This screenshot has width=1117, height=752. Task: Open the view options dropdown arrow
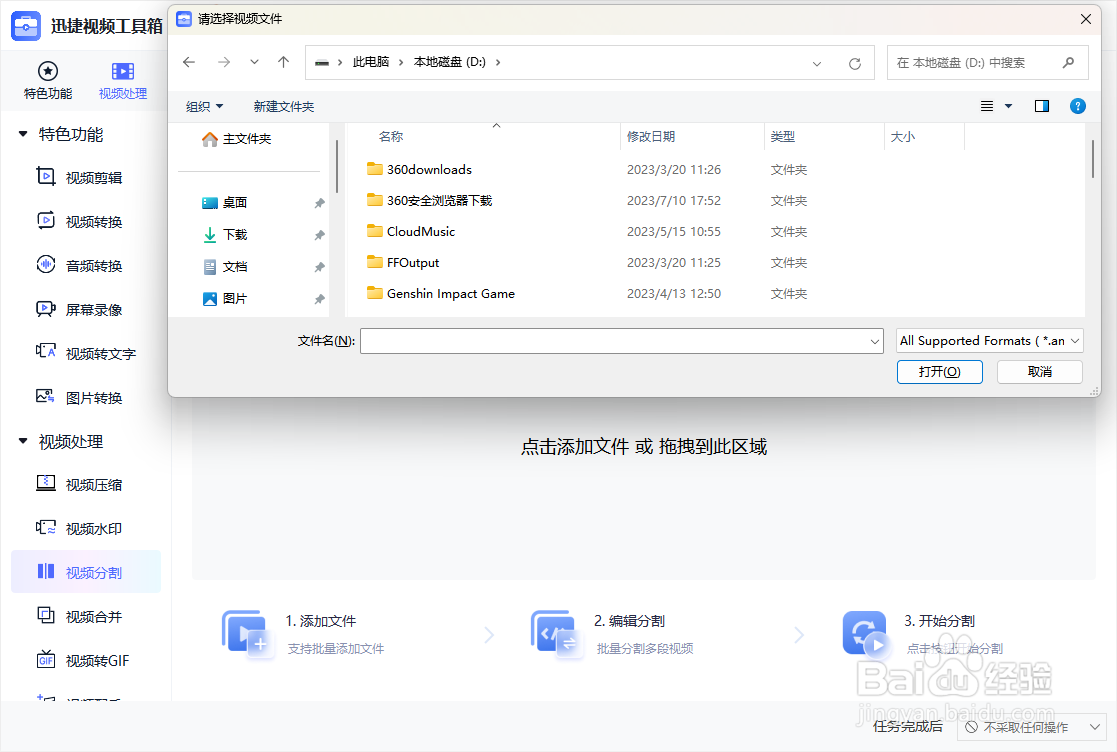(x=1008, y=106)
